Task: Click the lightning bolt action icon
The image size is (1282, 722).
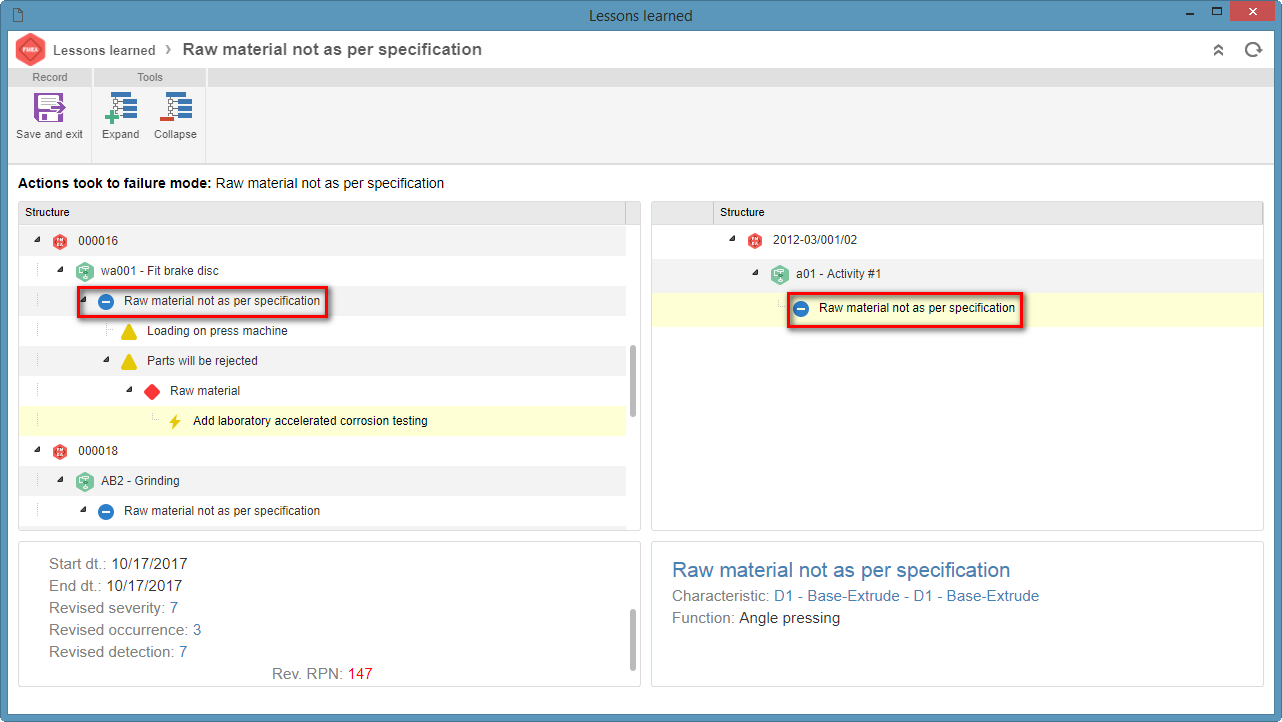Action: (x=175, y=421)
